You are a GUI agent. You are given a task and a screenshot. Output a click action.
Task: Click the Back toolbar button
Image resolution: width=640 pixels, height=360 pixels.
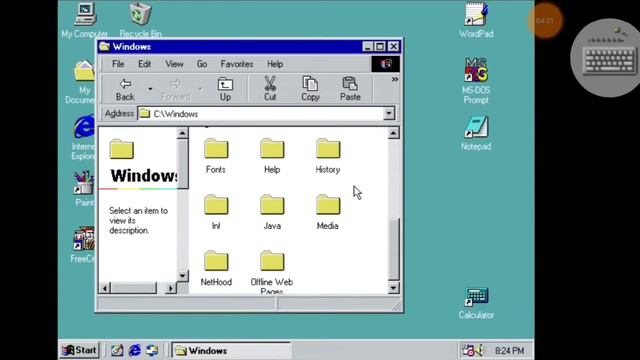pos(125,89)
